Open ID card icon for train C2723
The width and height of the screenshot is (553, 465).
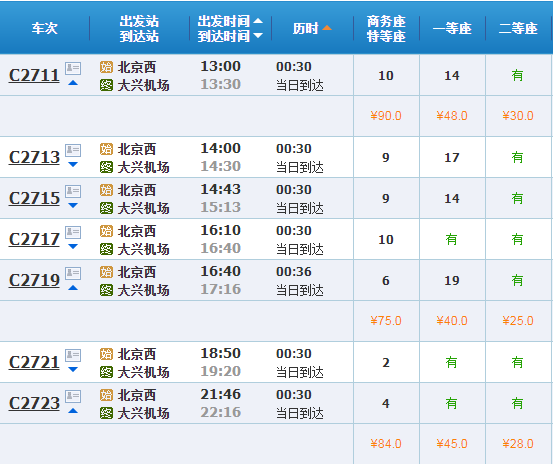click(73, 396)
